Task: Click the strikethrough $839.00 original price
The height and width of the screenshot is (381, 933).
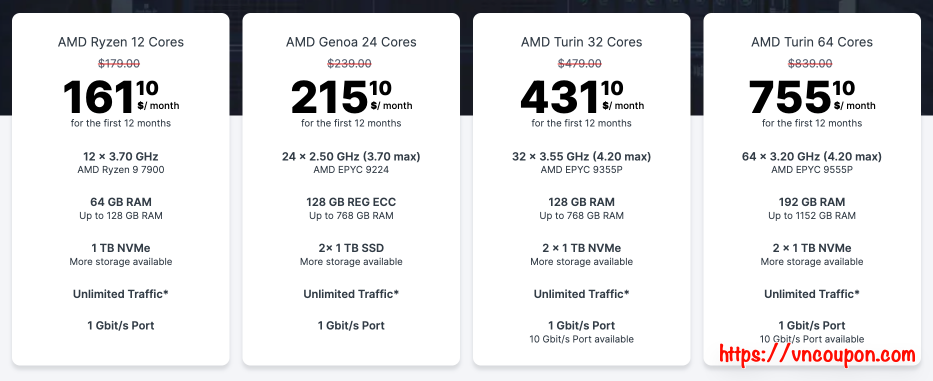Action: [x=812, y=63]
